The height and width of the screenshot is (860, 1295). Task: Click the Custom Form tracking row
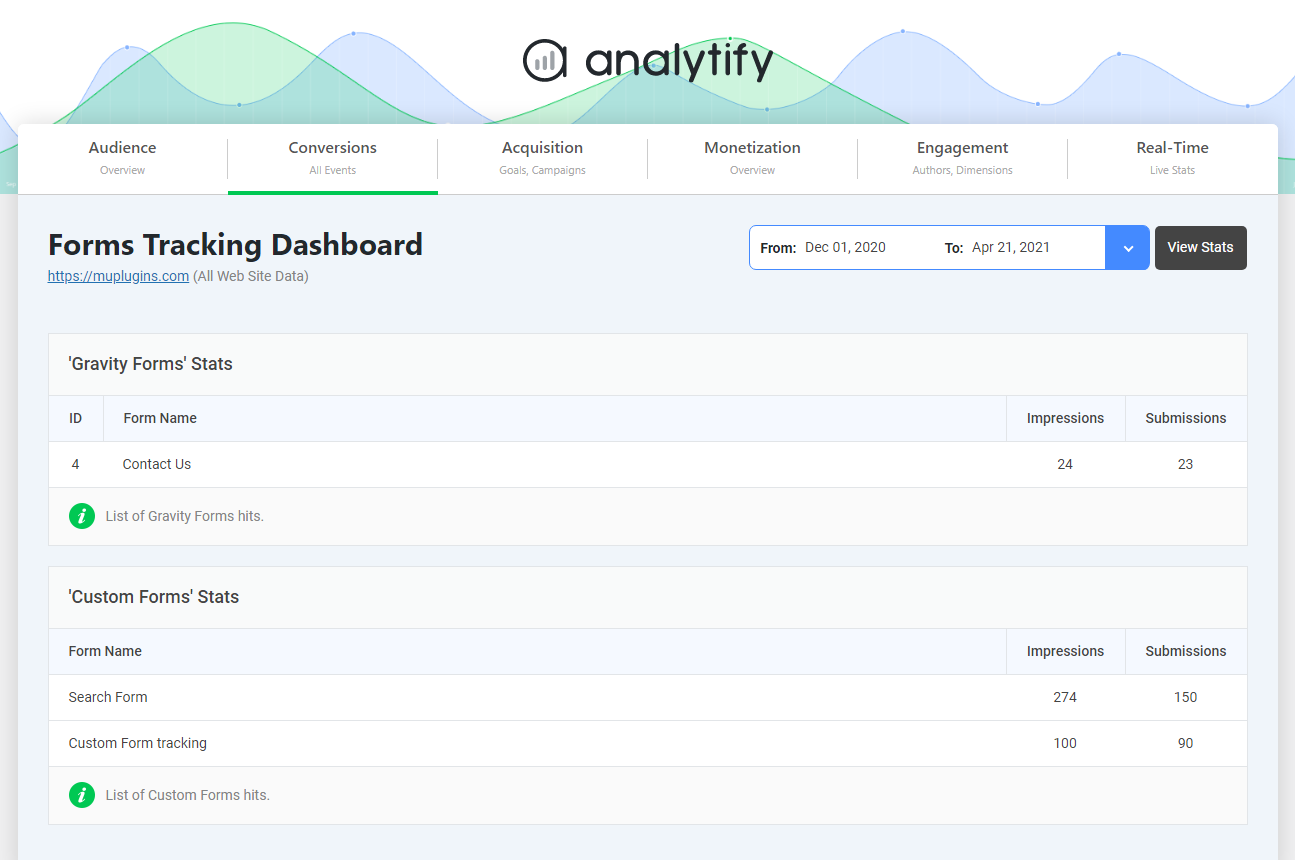click(x=138, y=743)
